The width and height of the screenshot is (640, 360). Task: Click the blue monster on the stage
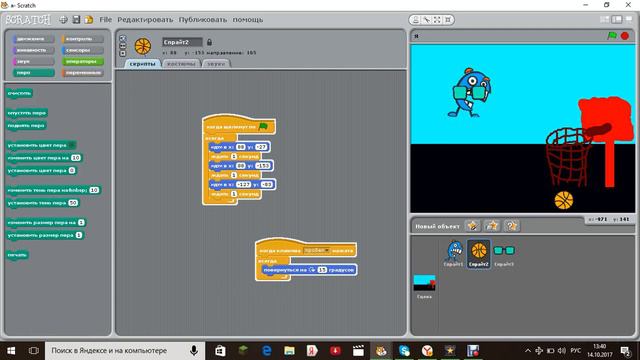coord(469,93)
